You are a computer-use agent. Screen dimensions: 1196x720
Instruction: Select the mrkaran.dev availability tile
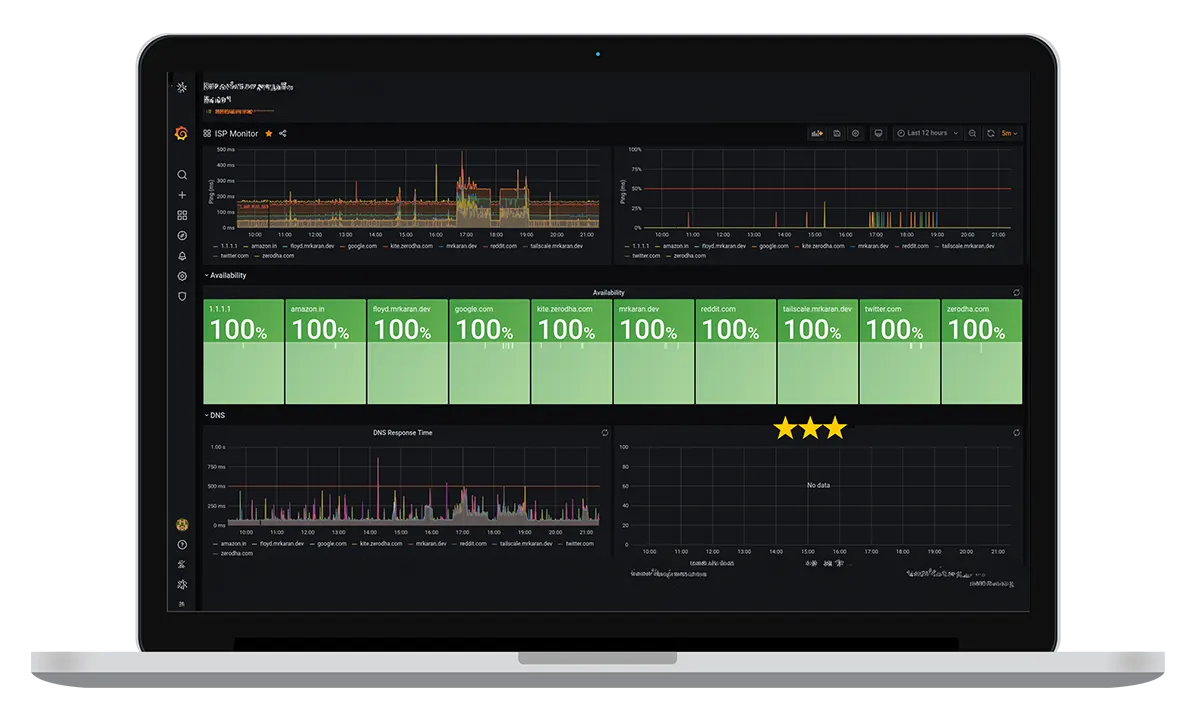[654, 352]
